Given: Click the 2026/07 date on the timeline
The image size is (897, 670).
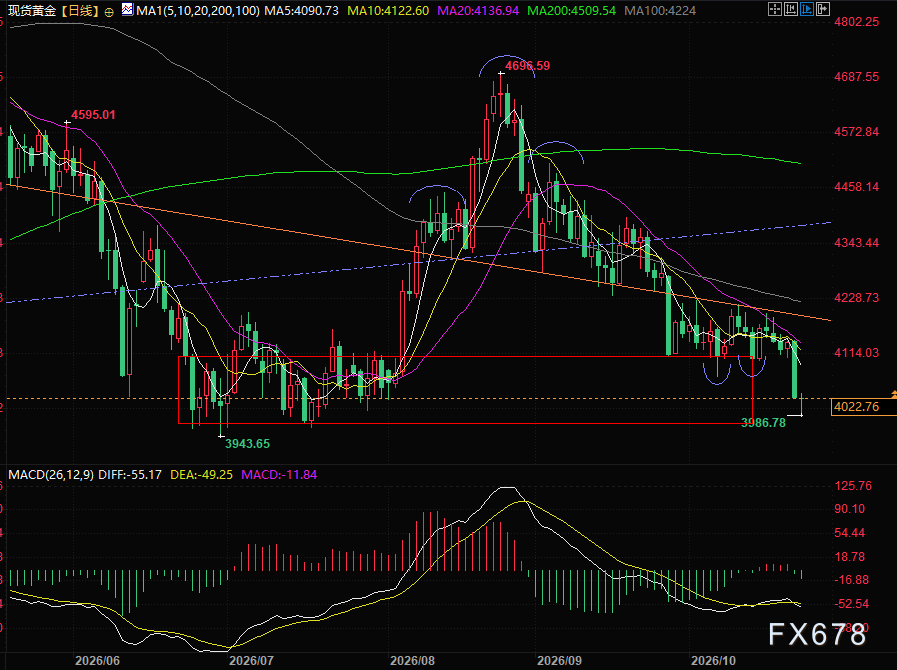Looking at the screenshot, I should pos(251,661).
